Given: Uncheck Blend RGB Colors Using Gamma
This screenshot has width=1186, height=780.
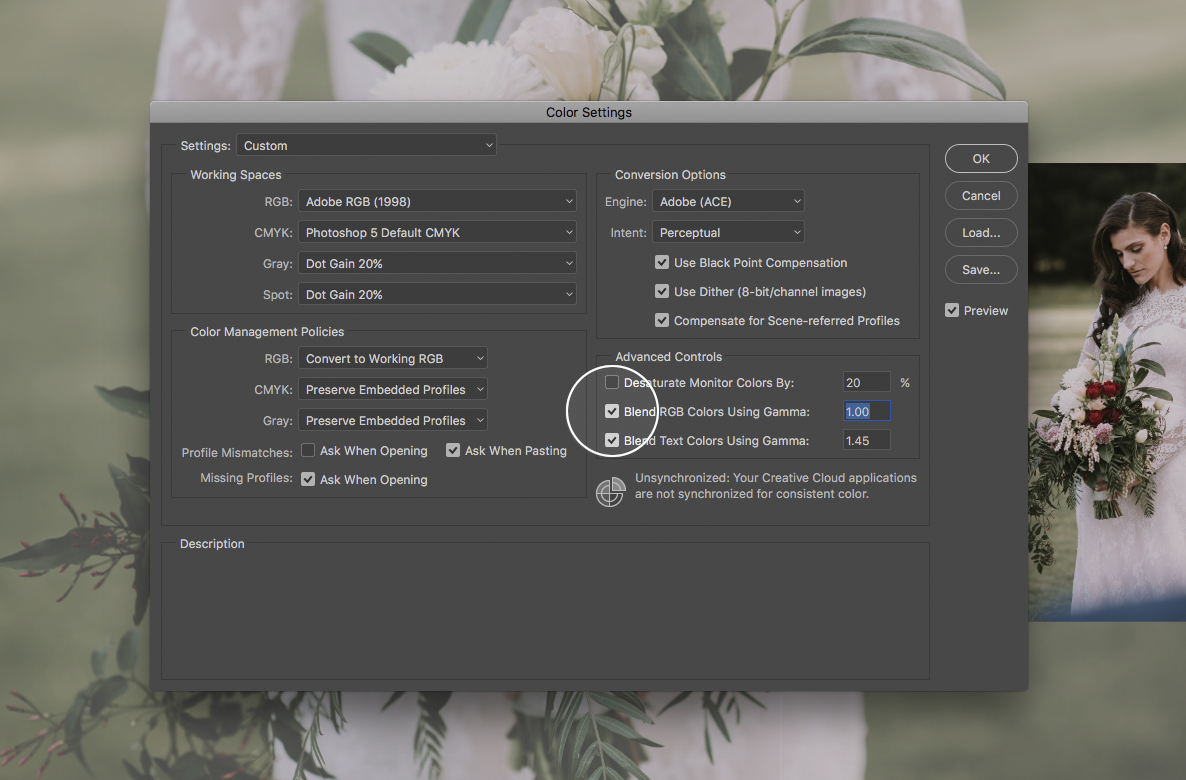Looking at the screenshot, I should point(612,411).
